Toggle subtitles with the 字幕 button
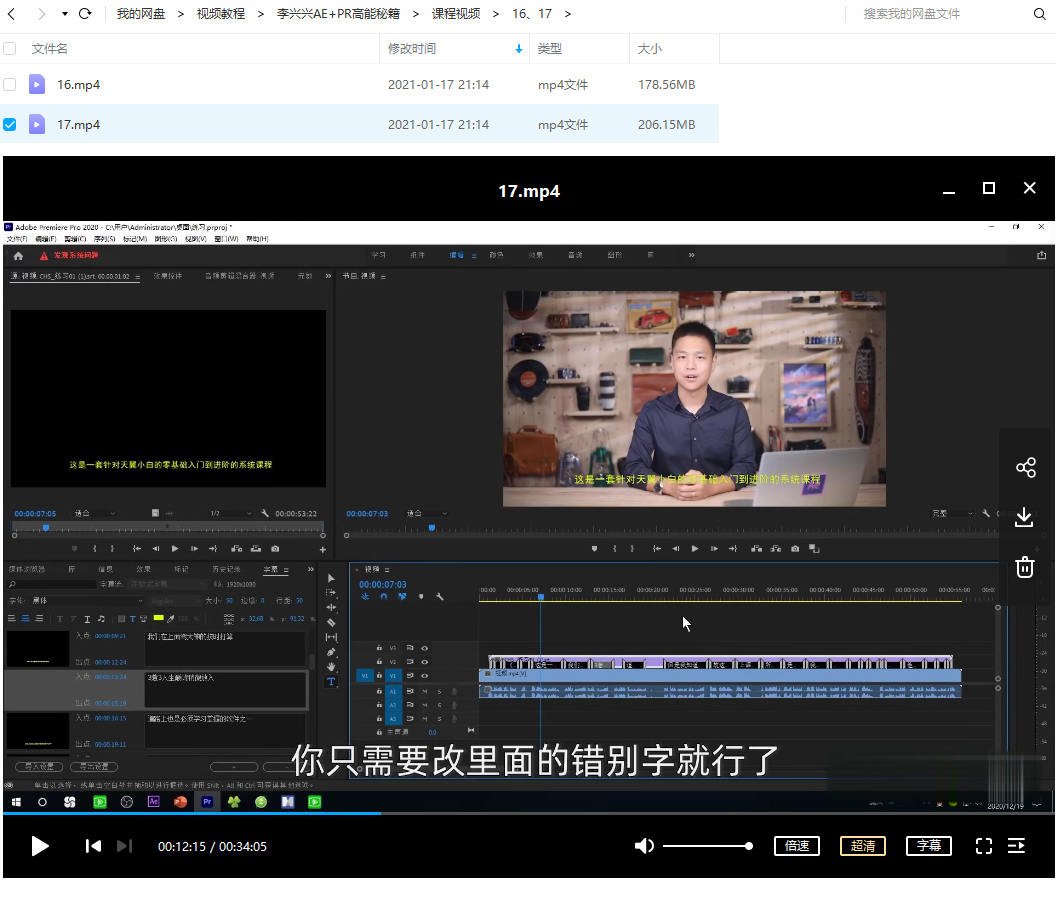 (x=928, y=845)
